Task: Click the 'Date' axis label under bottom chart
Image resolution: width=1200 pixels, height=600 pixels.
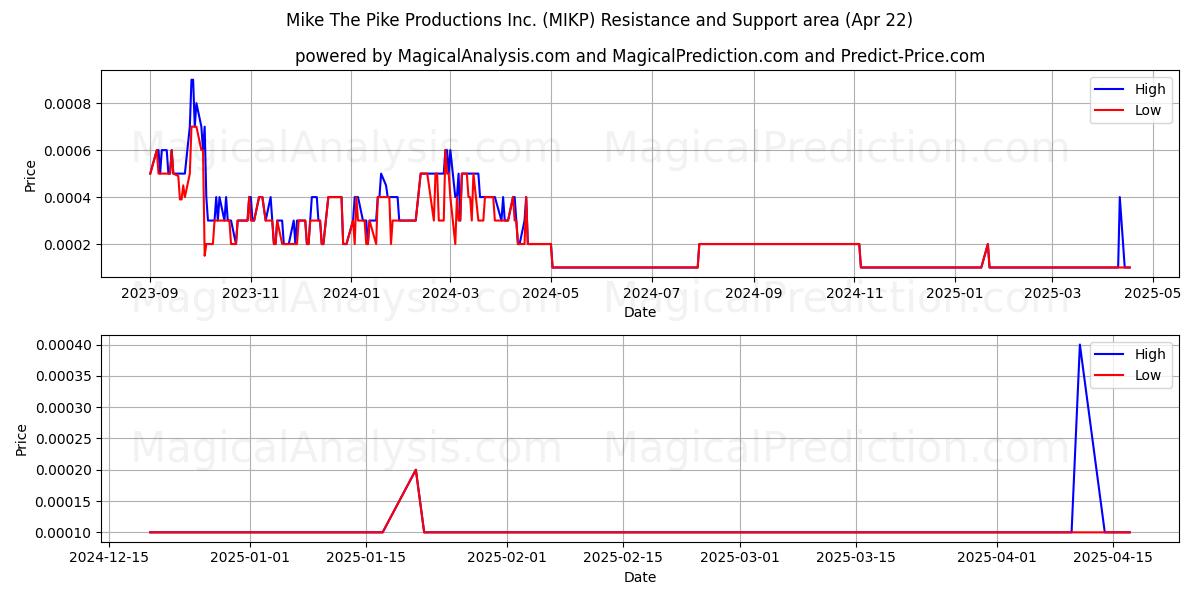Action: [639, 577]
